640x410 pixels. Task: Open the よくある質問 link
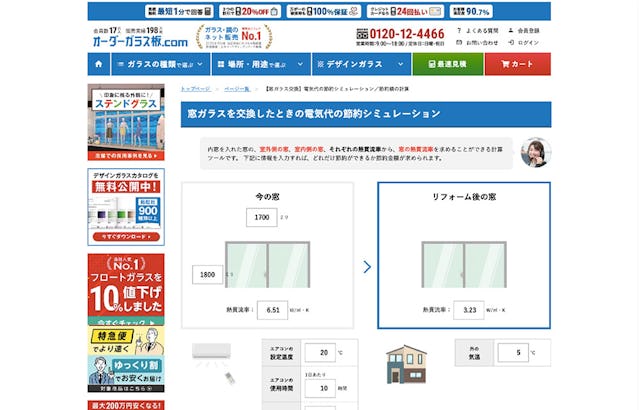pyautogui.click(x=482, y=31)
